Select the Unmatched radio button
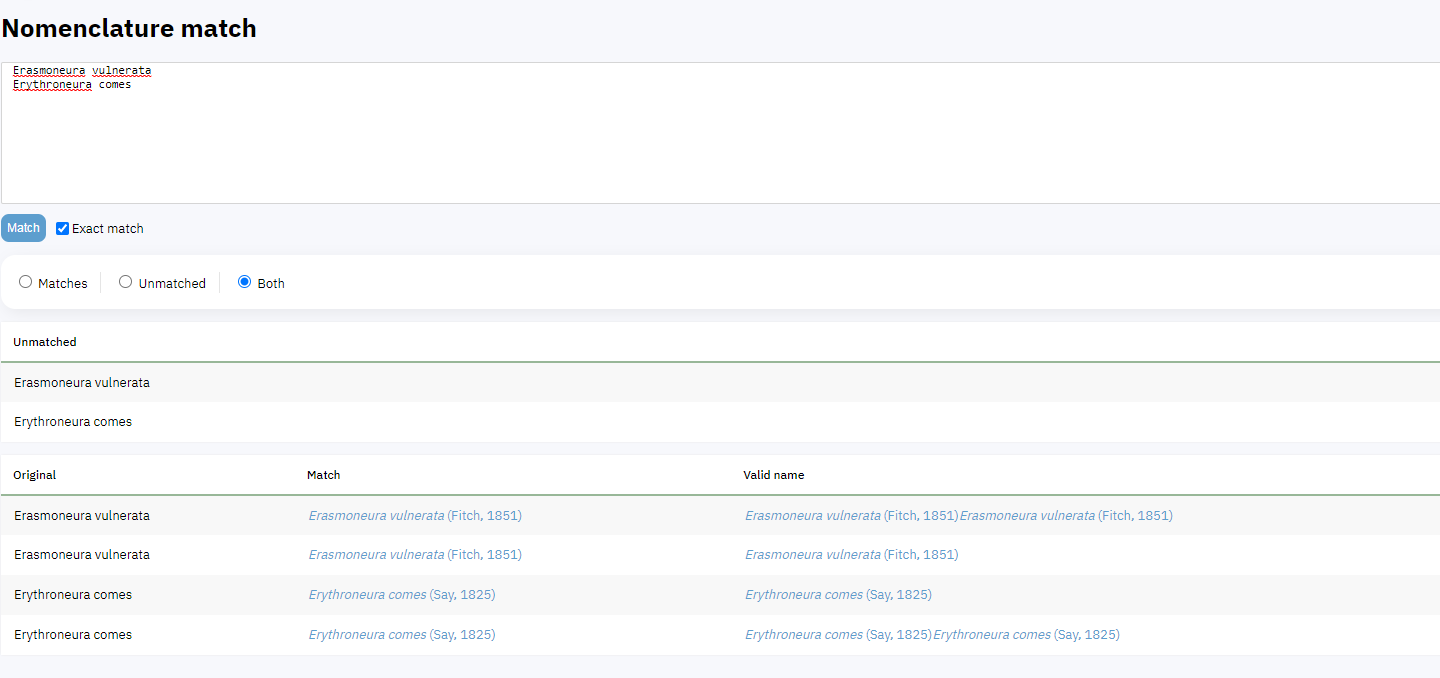Image resolution: width=1440 pixels, height=678 pixels. point(125,282)
